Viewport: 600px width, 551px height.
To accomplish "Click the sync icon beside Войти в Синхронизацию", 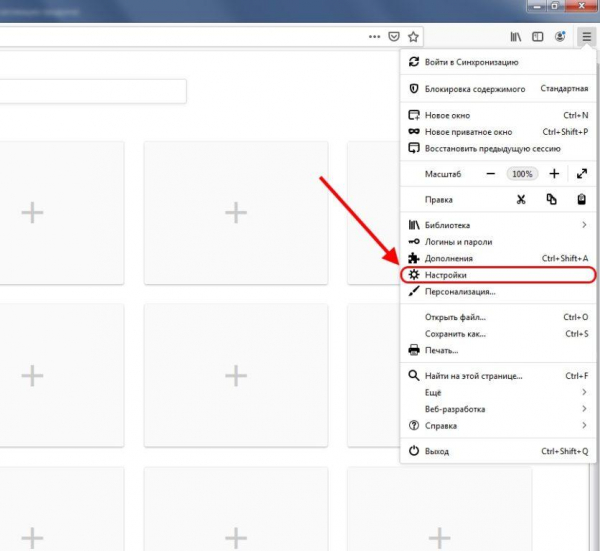I will [414, 62].
